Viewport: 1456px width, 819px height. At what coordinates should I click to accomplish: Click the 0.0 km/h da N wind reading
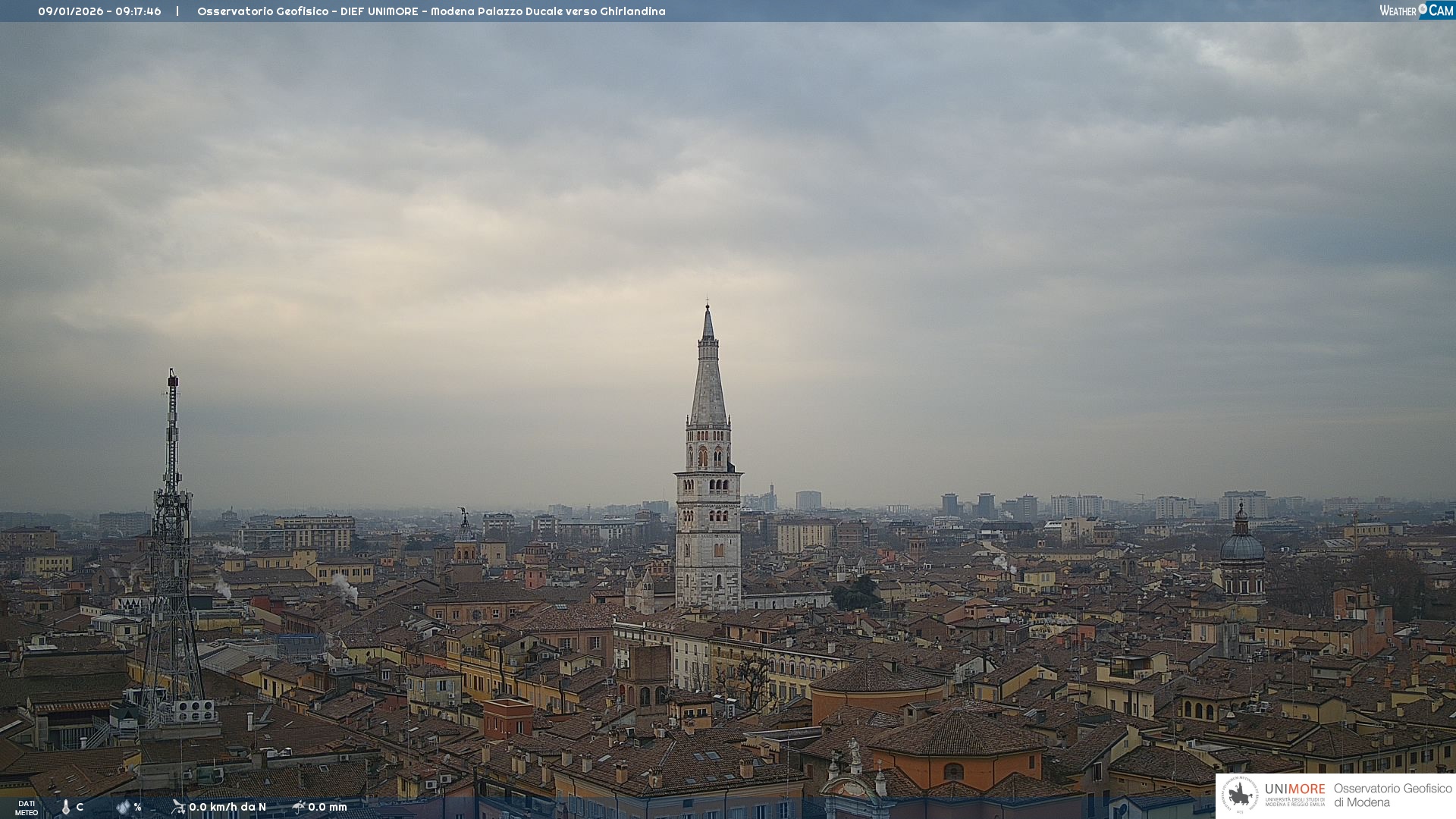click(227, 807)
